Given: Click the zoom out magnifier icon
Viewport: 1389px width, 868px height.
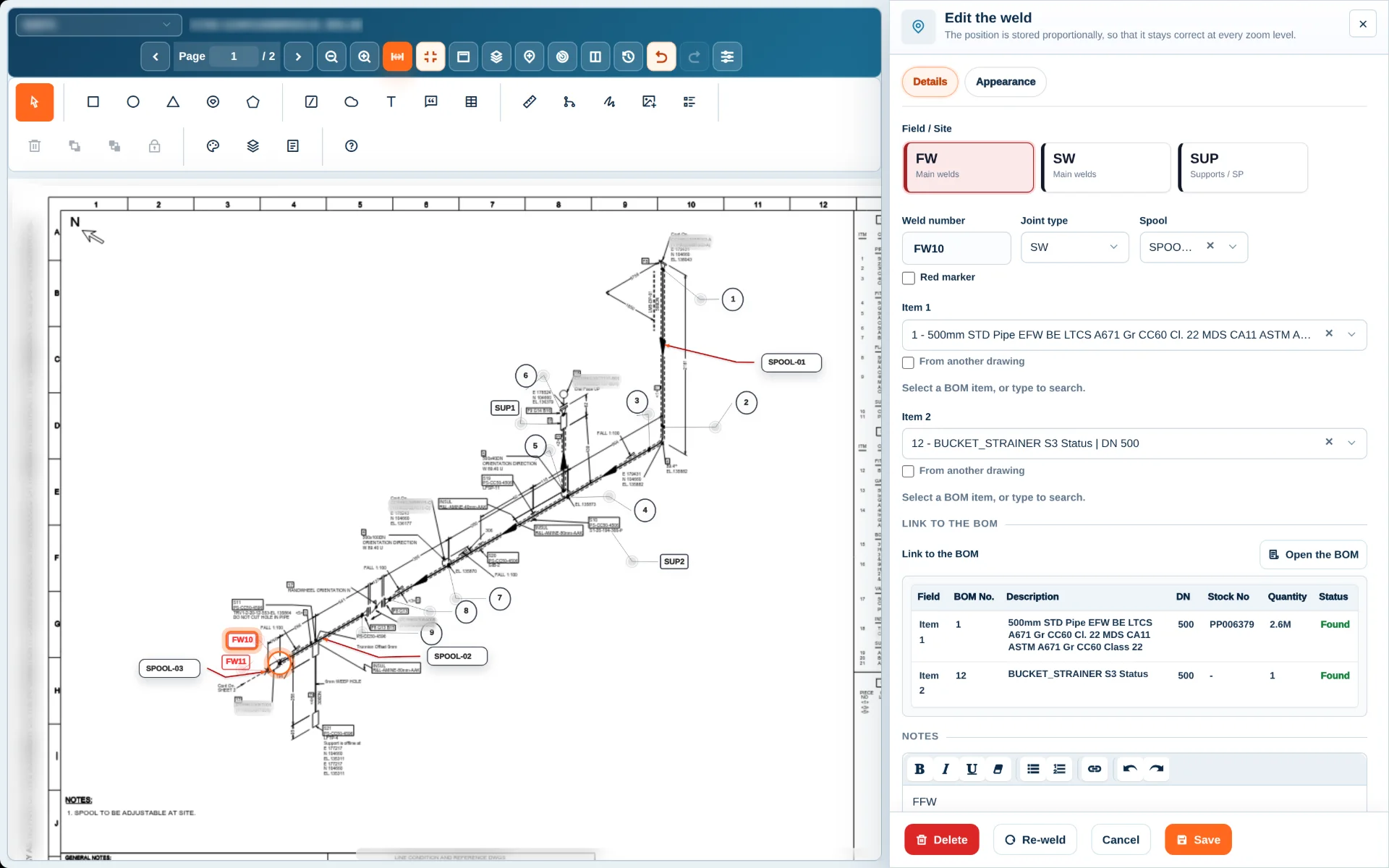Looking at the screenshot, I should (331, 56).
